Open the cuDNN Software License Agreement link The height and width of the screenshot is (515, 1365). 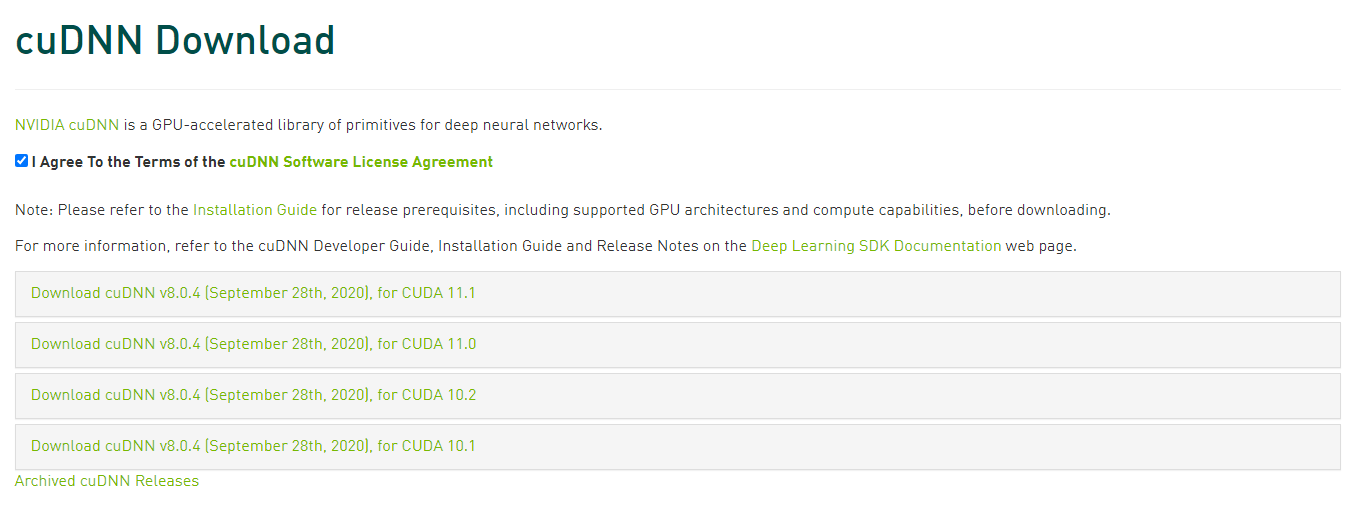[361, 162]
